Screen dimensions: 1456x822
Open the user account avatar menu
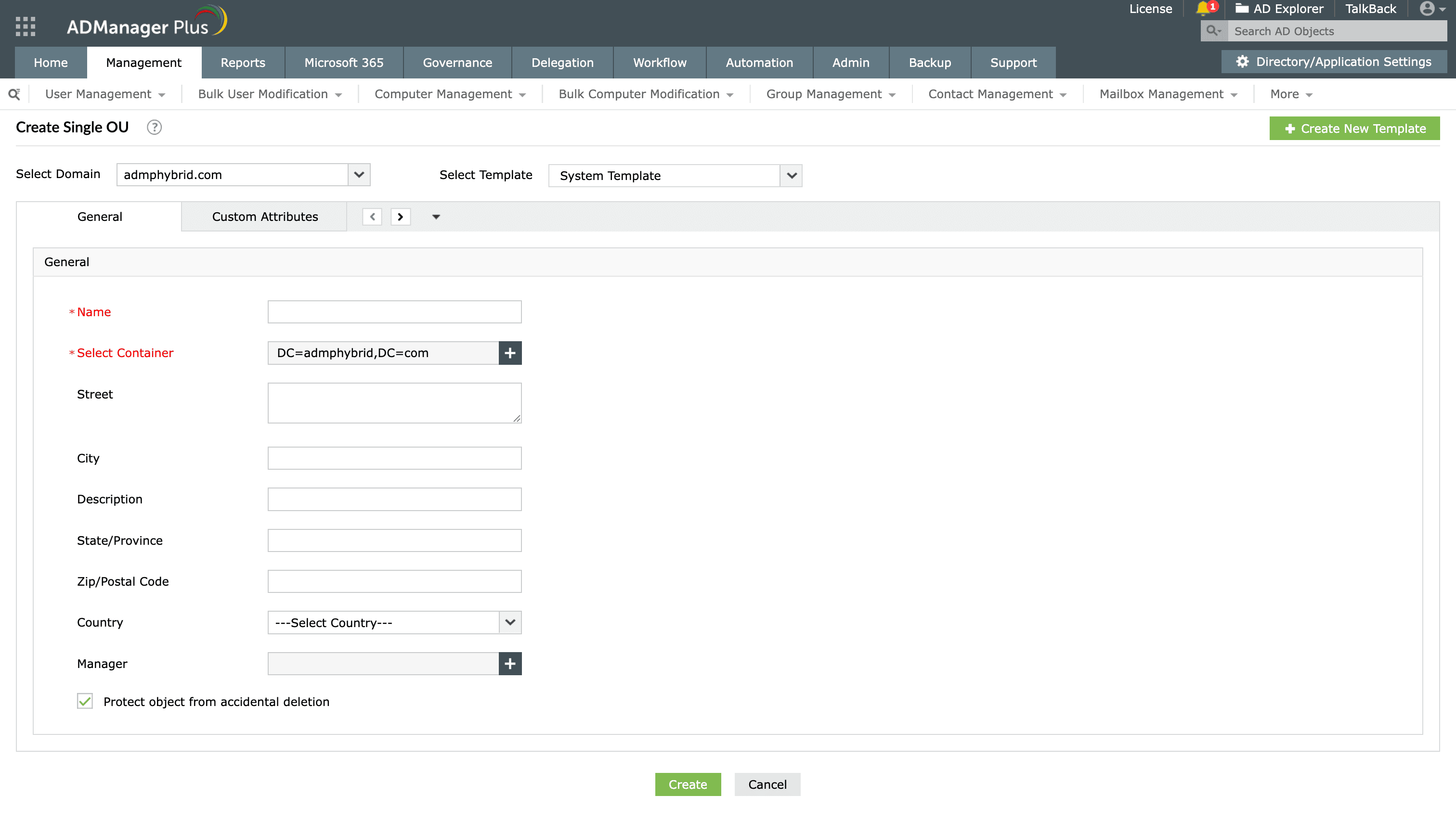[x=1432, y=9]
